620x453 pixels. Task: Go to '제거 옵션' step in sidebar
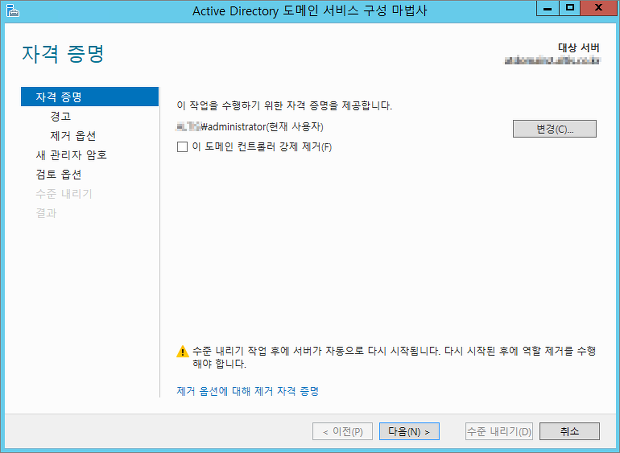[73, 136]
